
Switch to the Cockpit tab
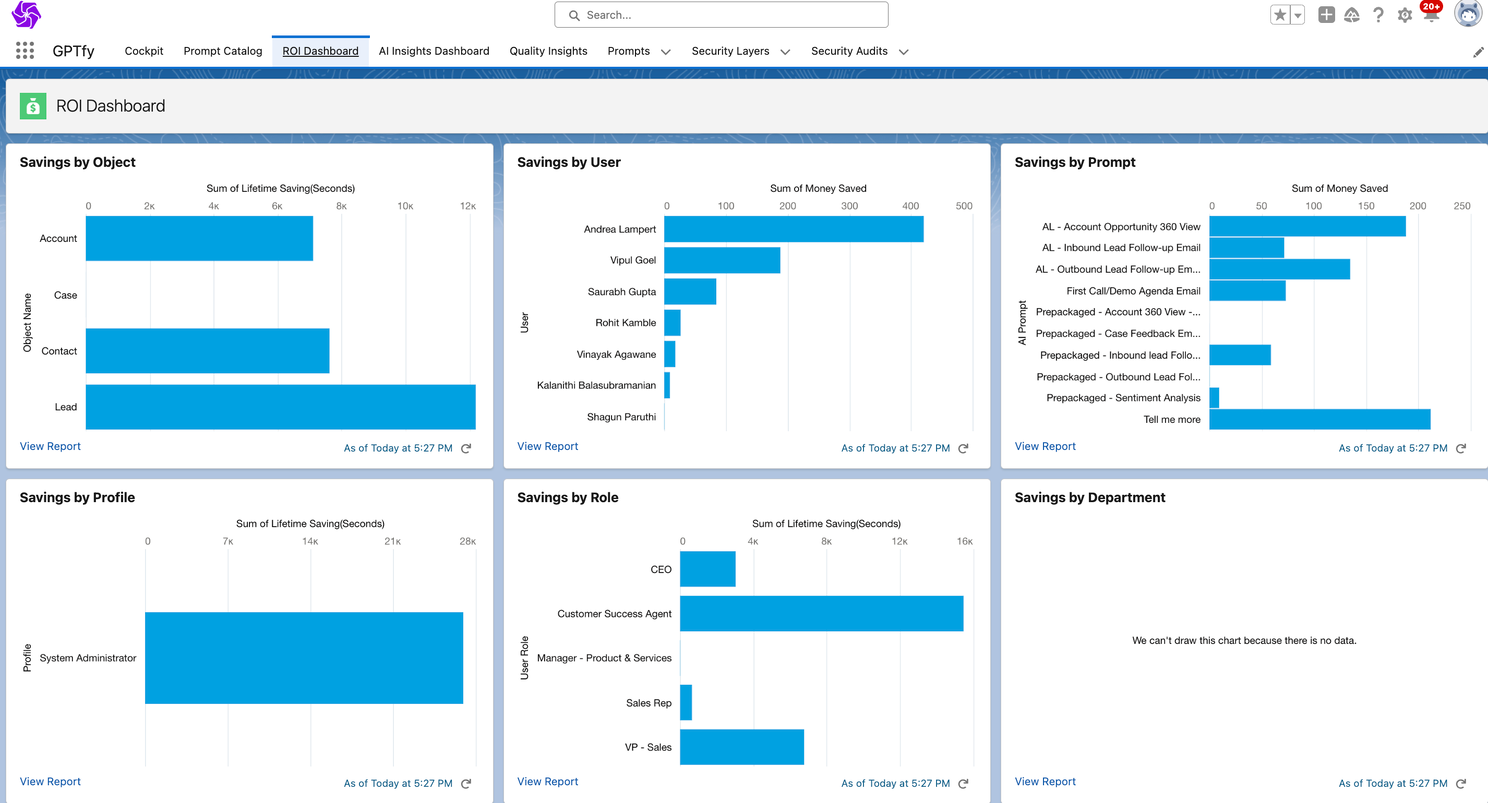pyautogui.click(x=143, y=51)
